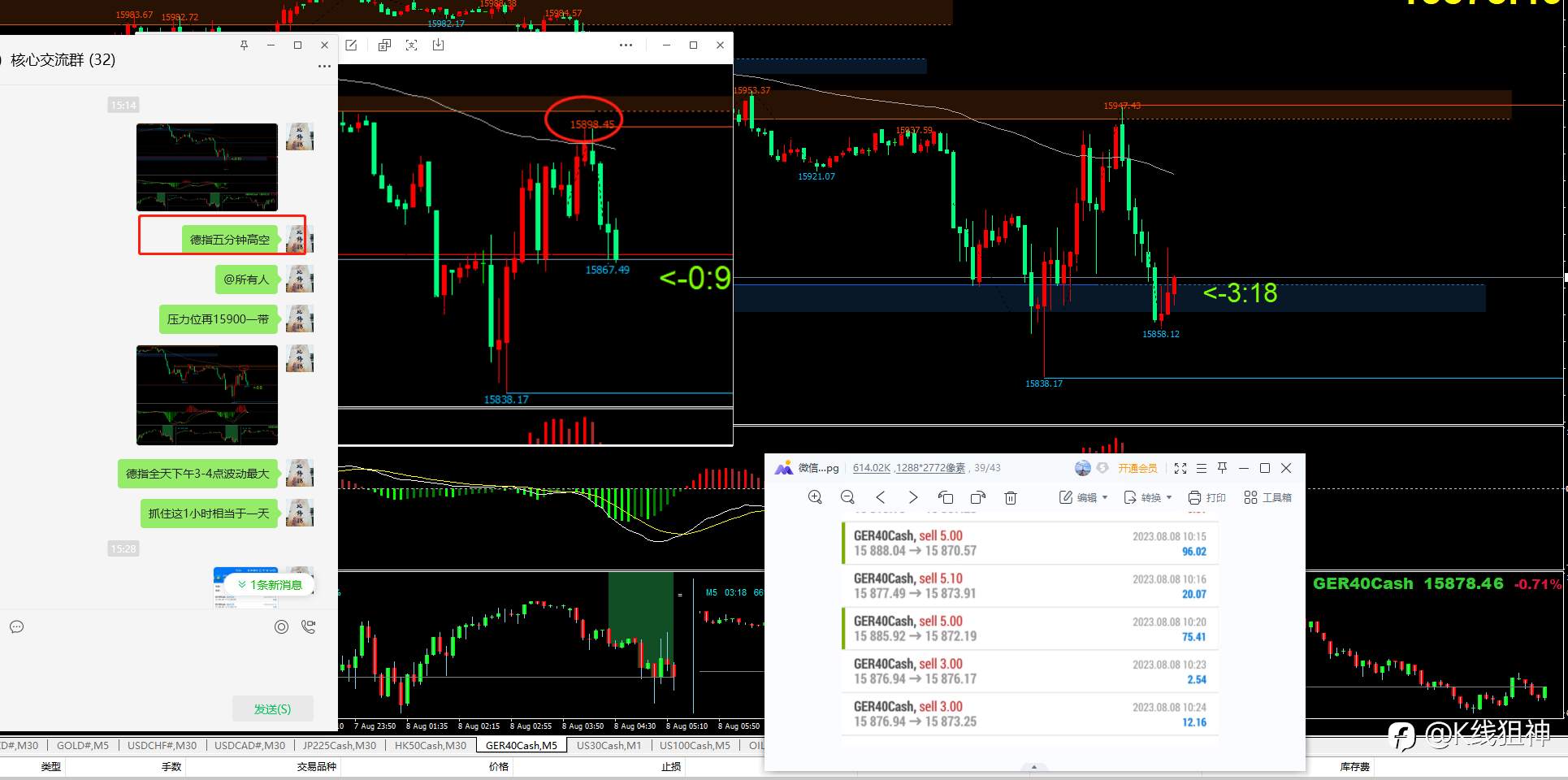Zoom out the picture in photo viewer
The width and height of the screenshot is (1568, 780).
click(847, 497)
